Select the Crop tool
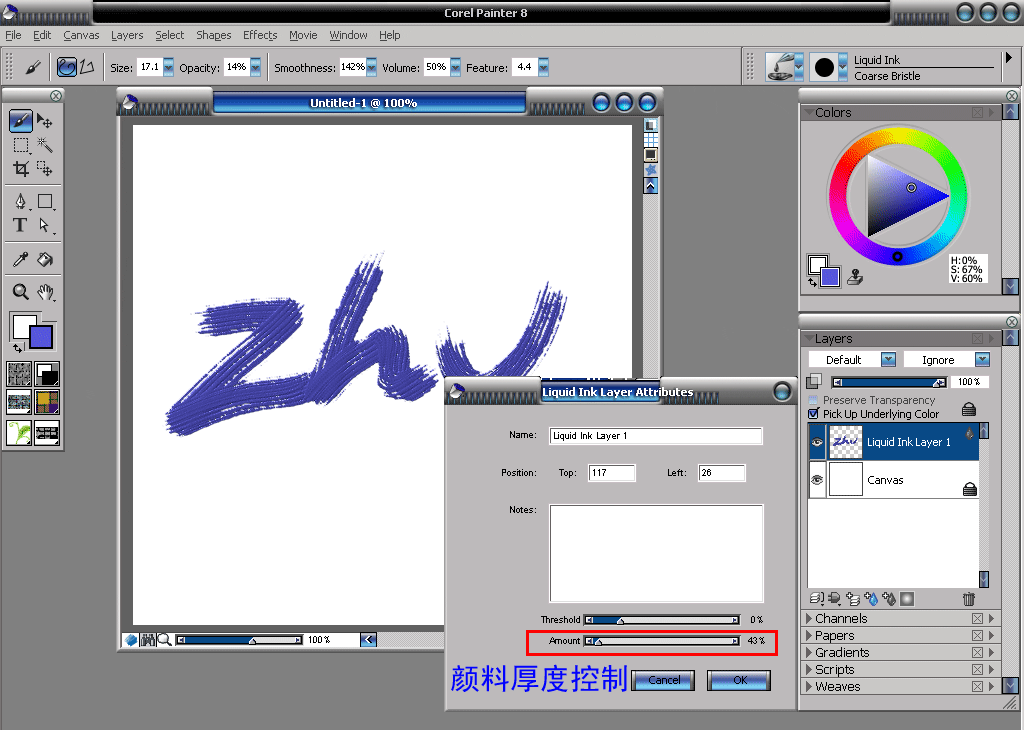Screen dimensions: 1024x730 [x=21, y=169]
